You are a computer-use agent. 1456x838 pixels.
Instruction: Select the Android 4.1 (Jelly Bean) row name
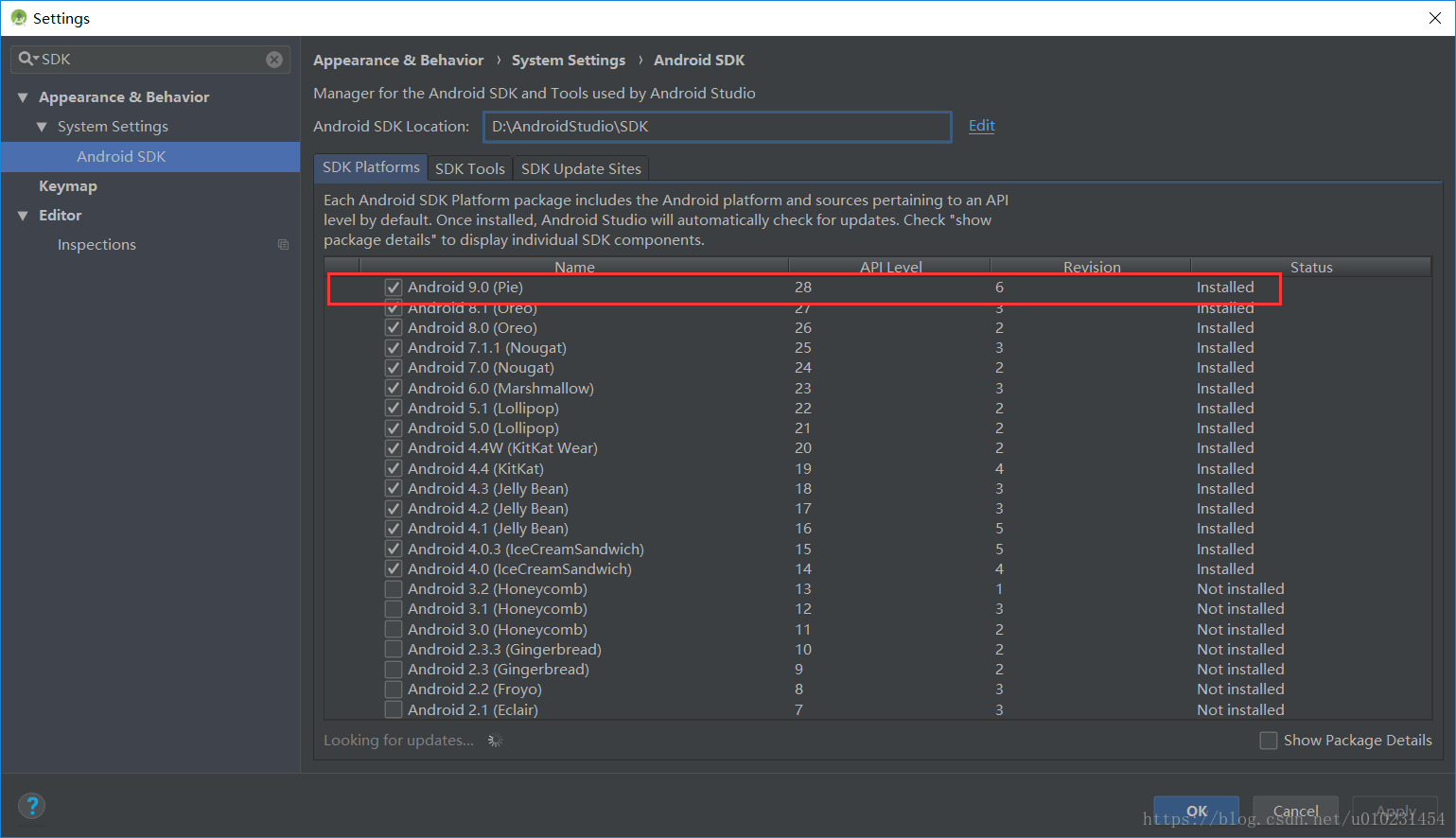(x=488, y=529)
